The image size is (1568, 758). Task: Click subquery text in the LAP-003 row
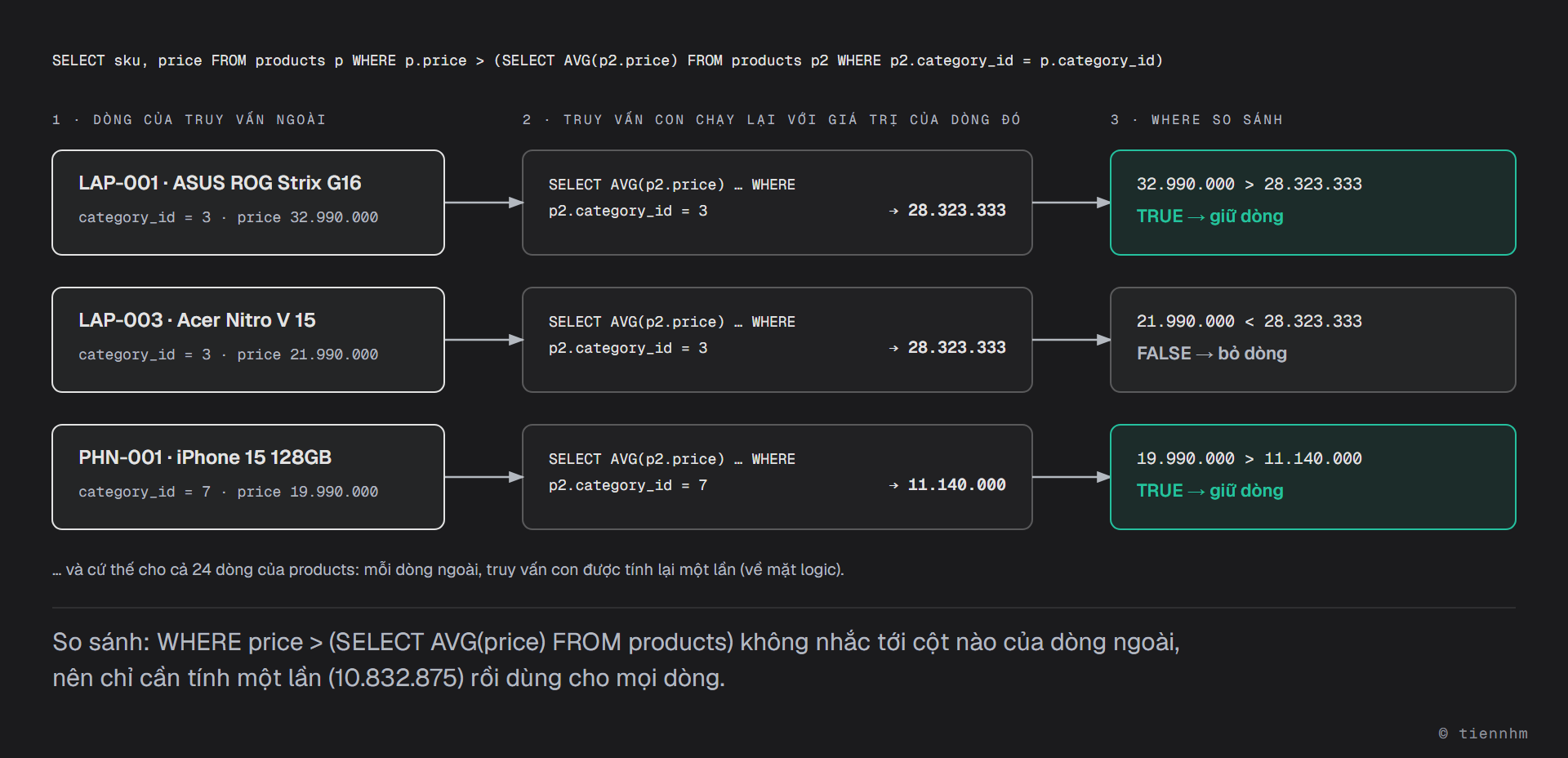click(x=672, y=335)
